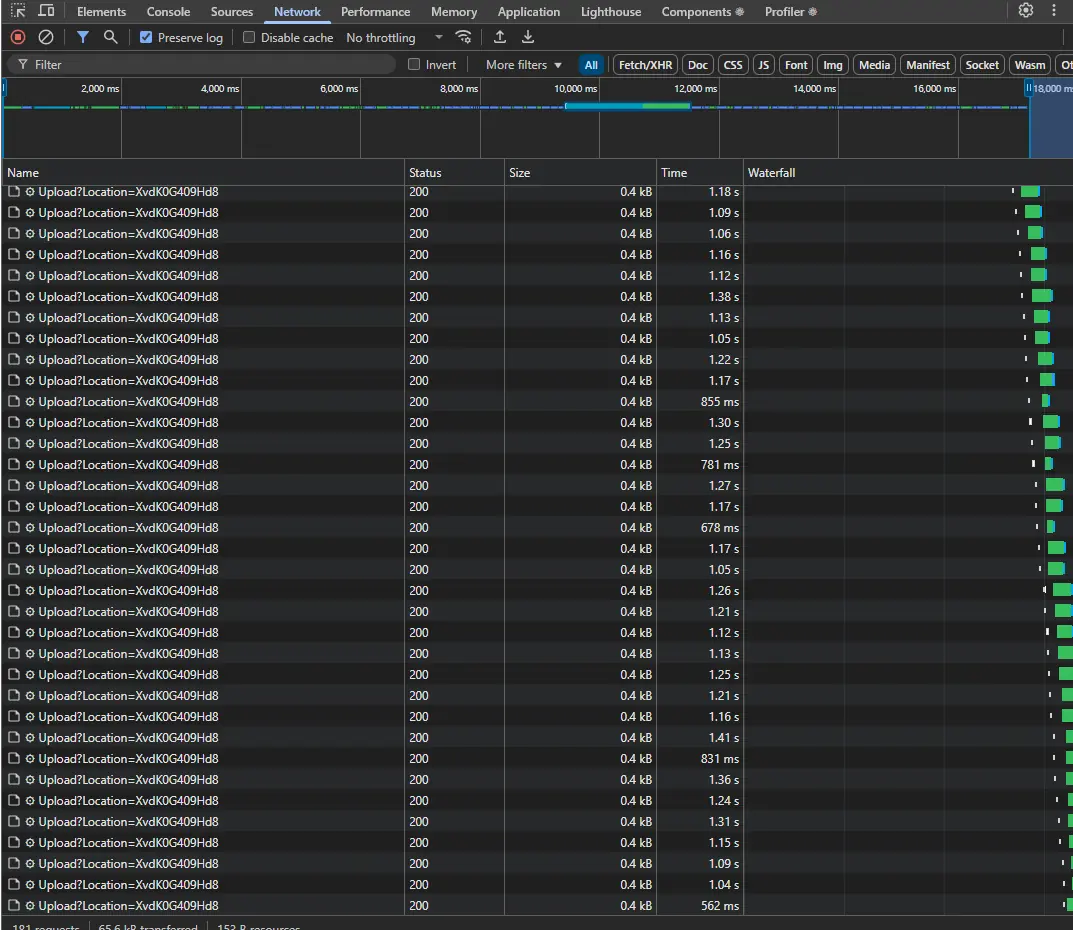Check the Disable cache checkbox

click(246, 36)
